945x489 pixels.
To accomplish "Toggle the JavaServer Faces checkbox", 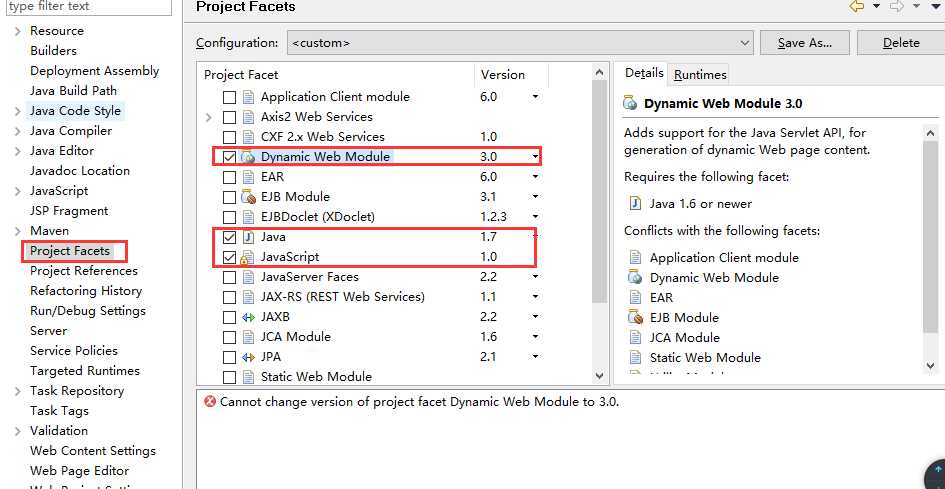I will [229, 277].
